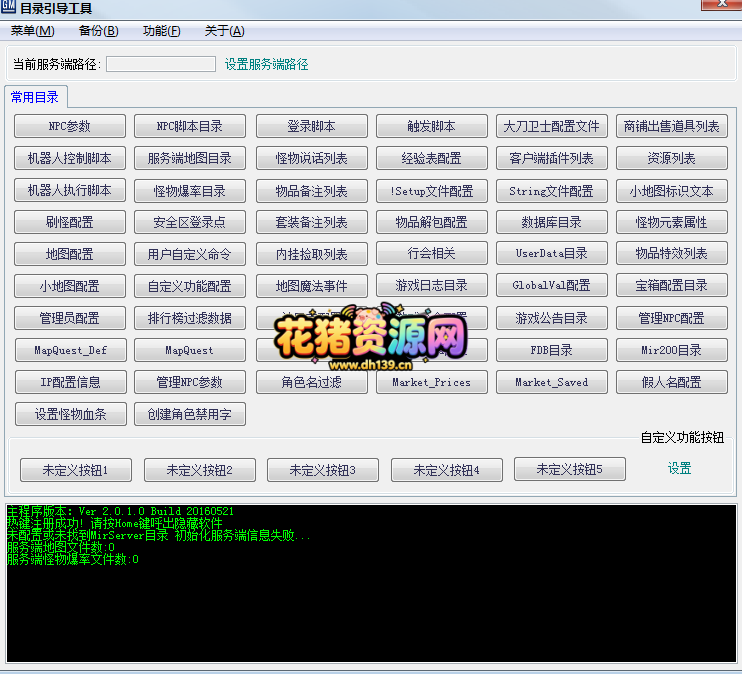The width and height of the screenshot is (742, 674).
Task: Open 用户自定义命令
Action: 190,254
